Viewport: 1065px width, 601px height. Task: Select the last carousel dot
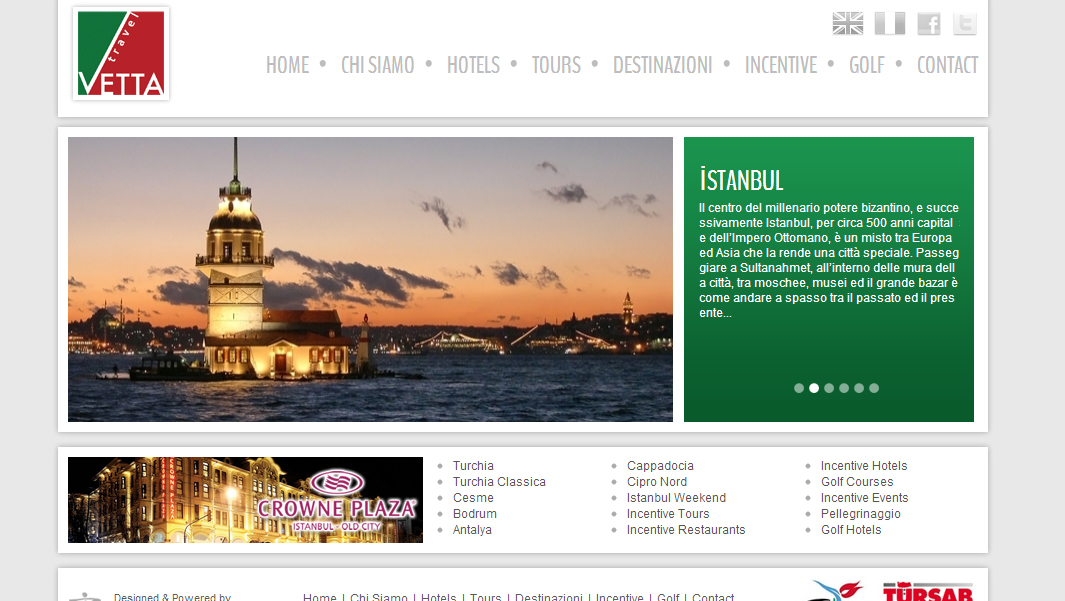874,387
